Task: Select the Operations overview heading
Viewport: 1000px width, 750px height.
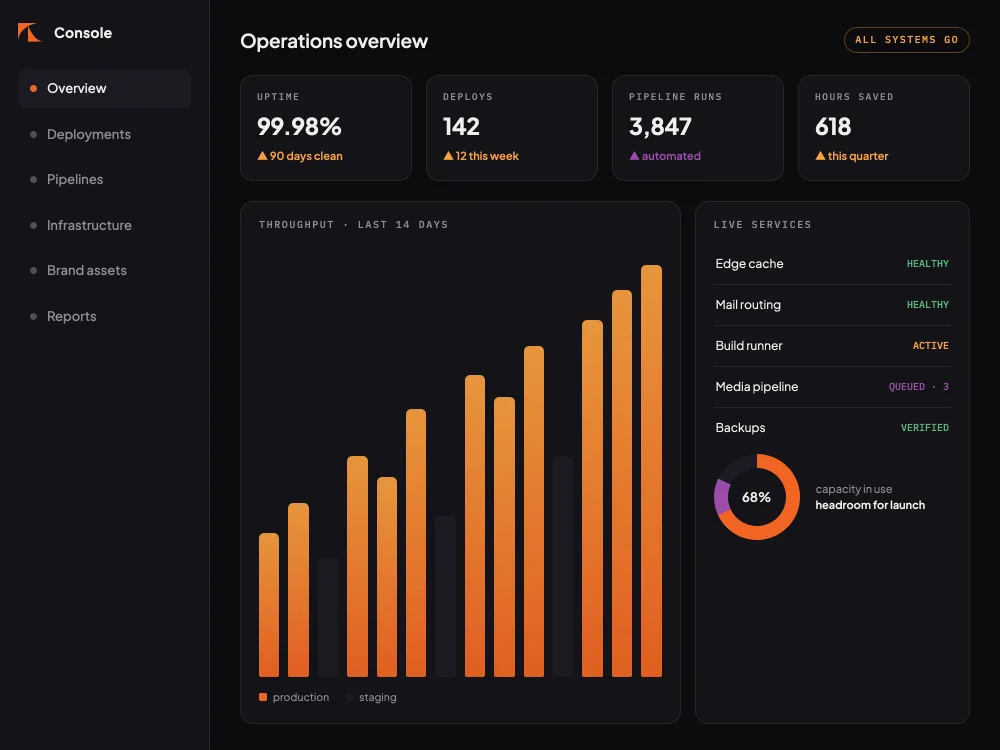Action: [x=334, y=41]
